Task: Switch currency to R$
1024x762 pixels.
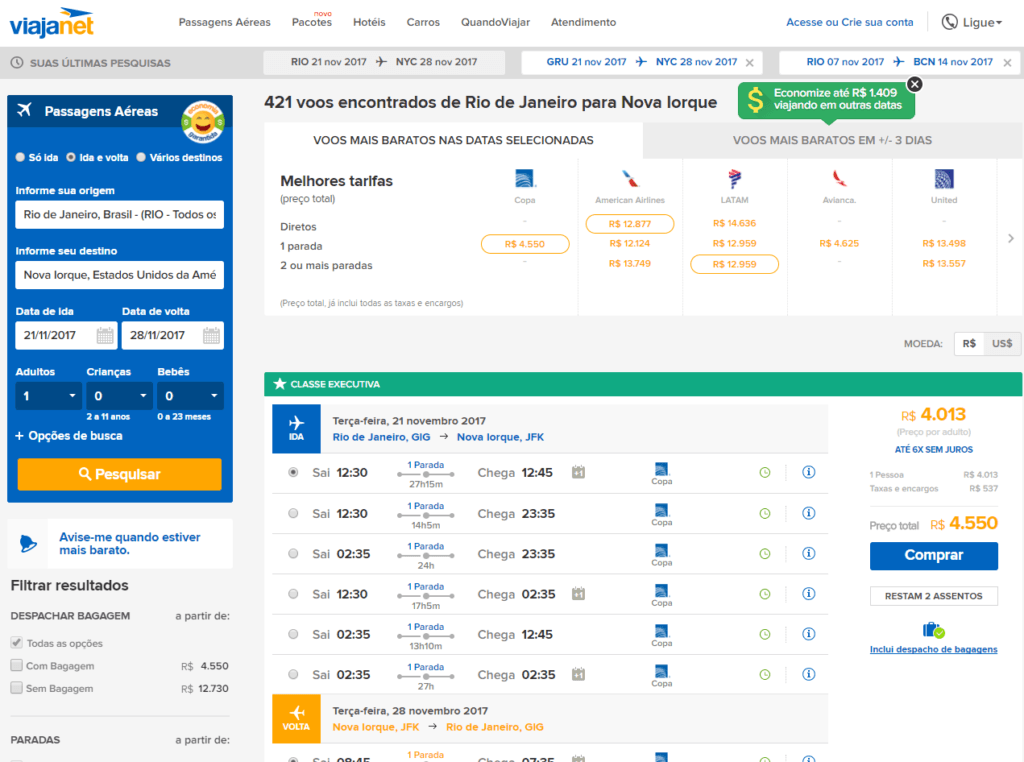Action: [969, 343]
